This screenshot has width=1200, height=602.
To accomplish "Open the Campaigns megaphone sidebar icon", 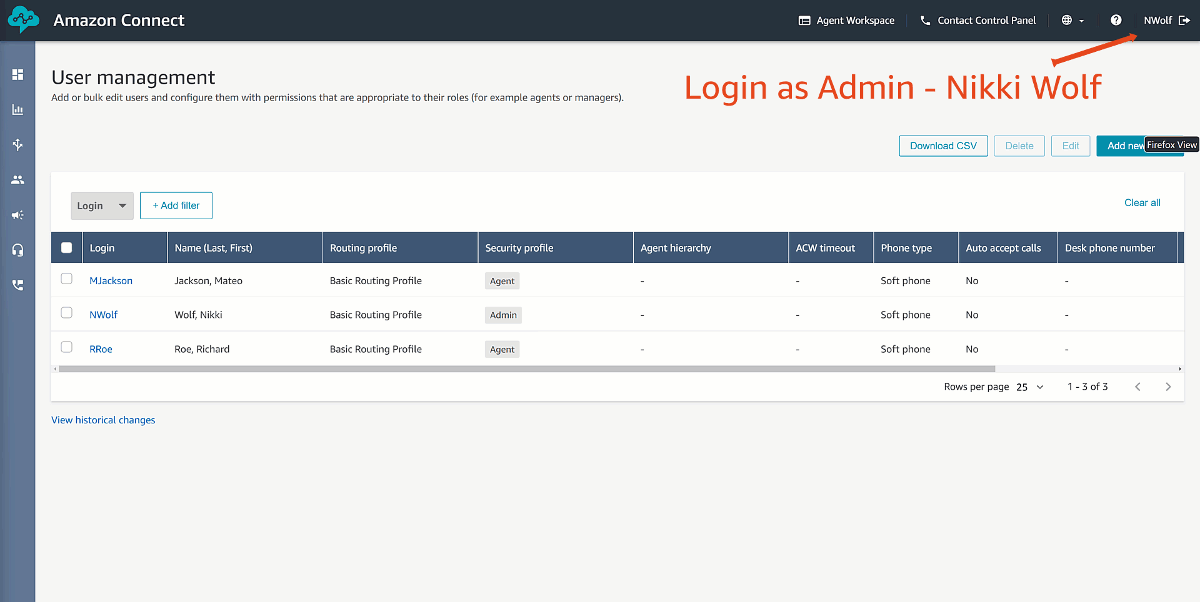I will click(17, 215).
